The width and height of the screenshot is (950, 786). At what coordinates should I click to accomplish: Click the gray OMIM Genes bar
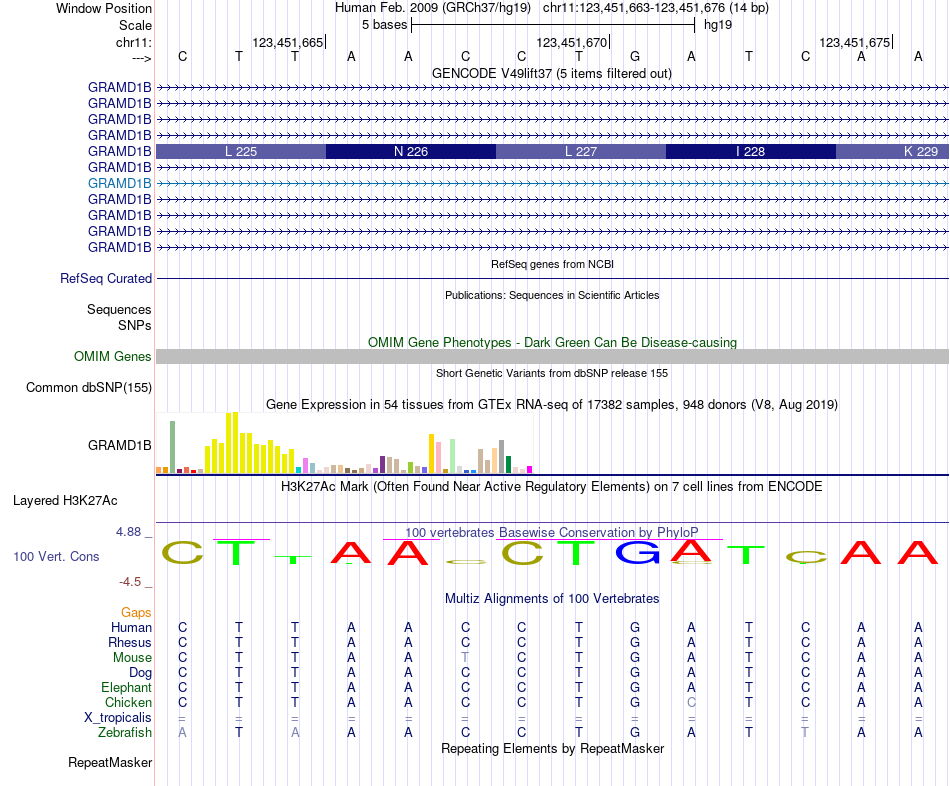(553, 356)
